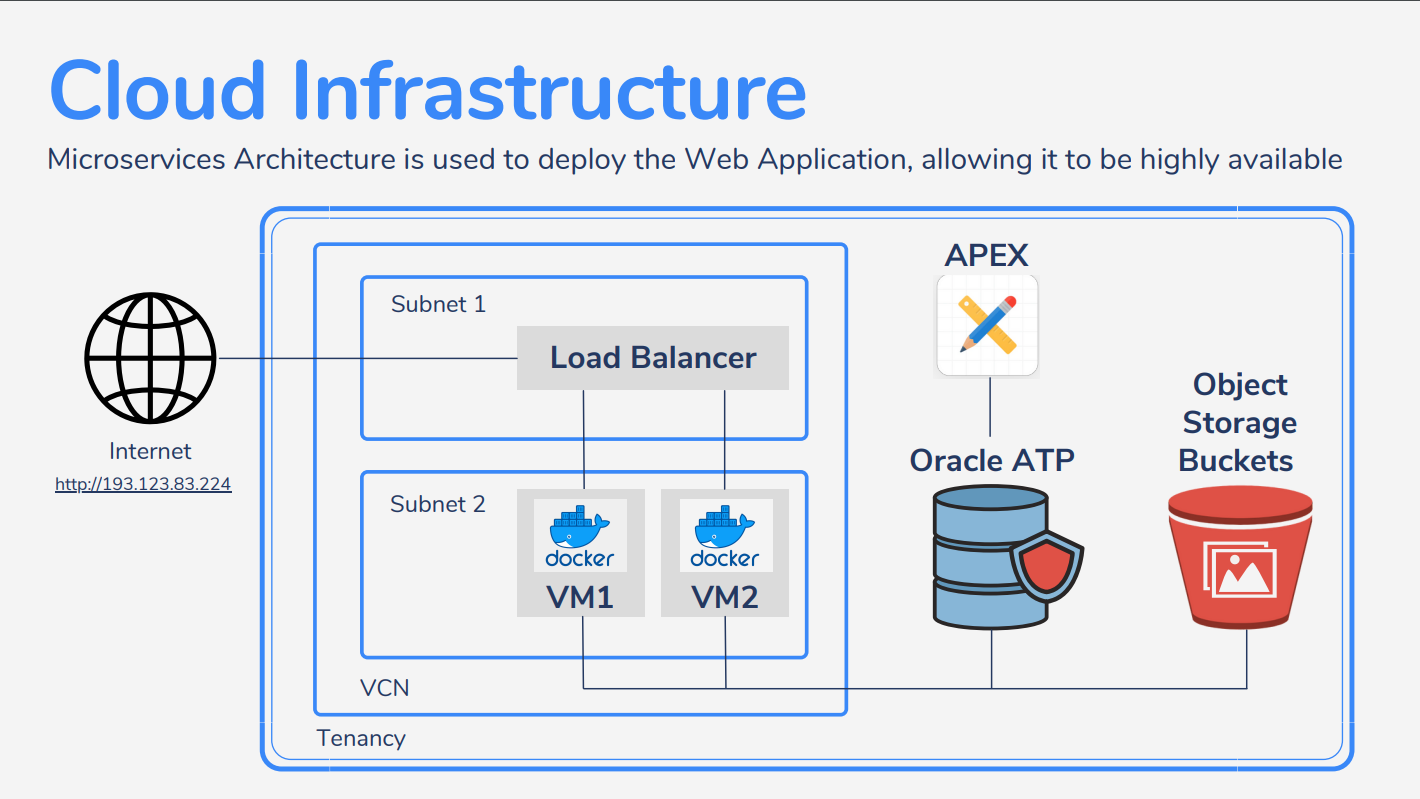
Task: Click the VCN label
Action: coord(384,688)
